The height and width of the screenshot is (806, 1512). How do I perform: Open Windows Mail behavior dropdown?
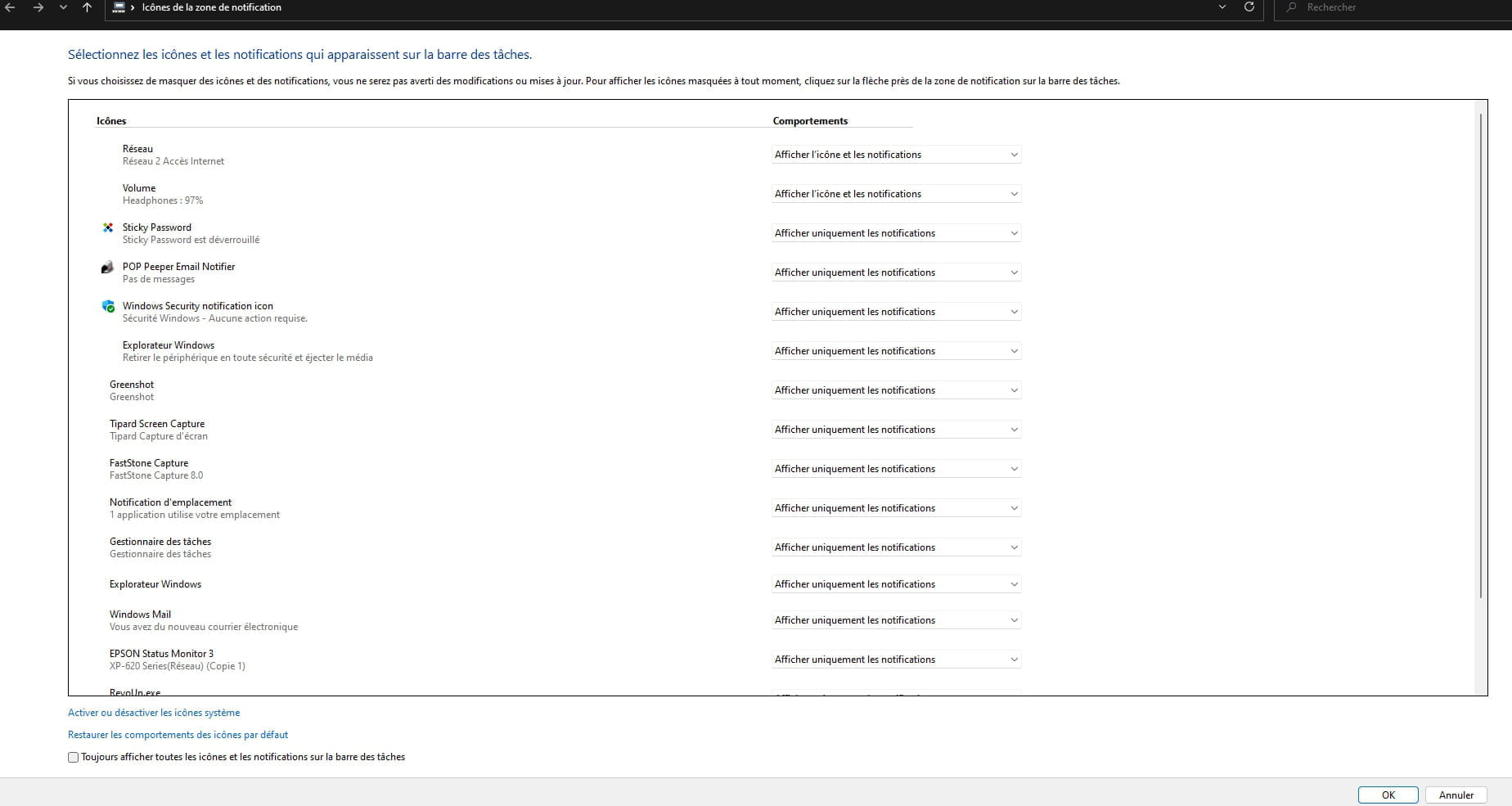896,620
